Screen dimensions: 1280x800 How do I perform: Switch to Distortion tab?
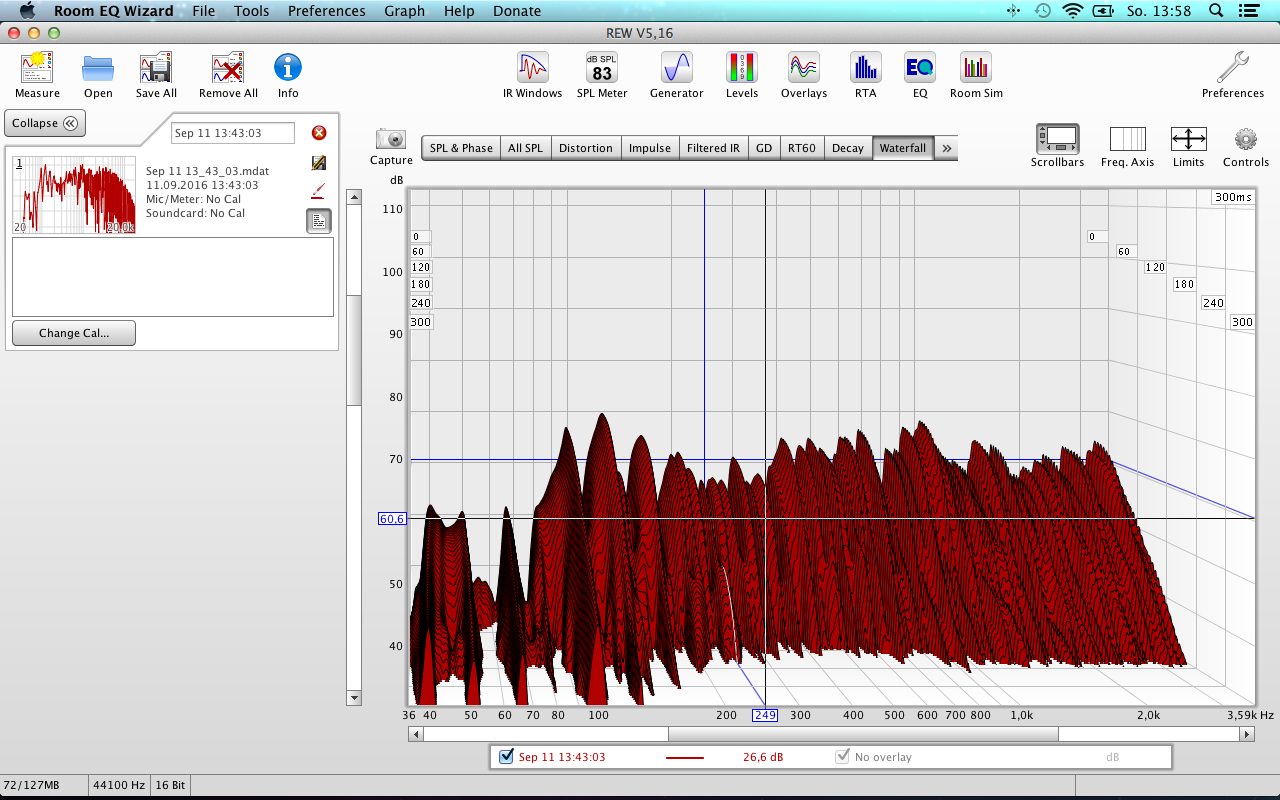585,148
